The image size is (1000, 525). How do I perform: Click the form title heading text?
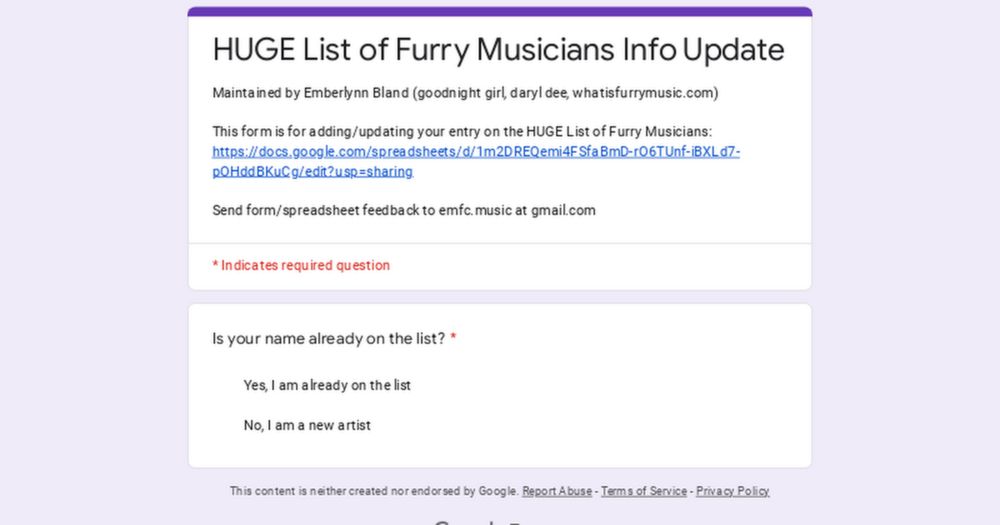(x=498, y=50)
